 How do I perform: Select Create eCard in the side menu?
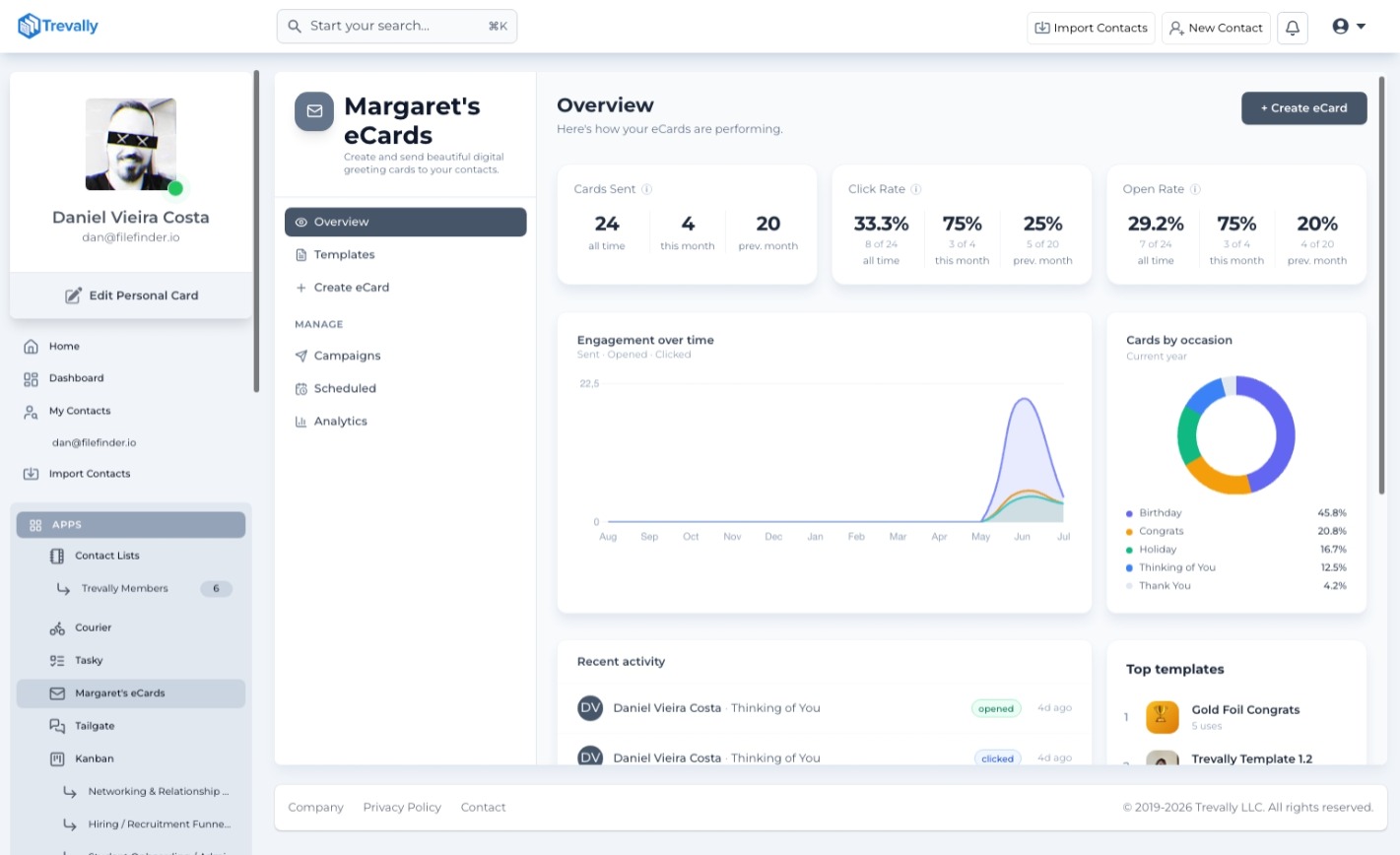point(406,288)
